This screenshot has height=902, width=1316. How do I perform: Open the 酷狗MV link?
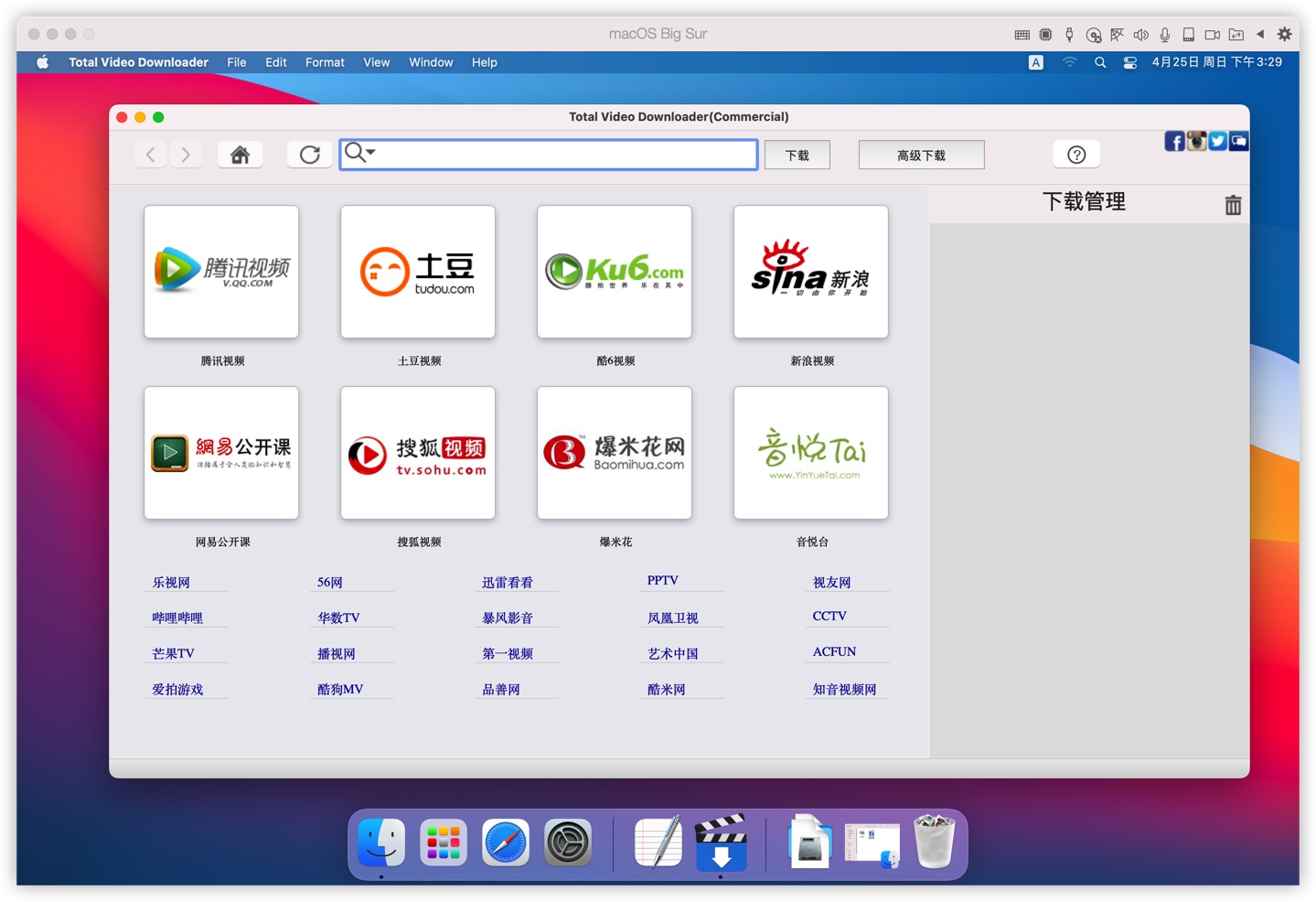(x=340, y=690)
